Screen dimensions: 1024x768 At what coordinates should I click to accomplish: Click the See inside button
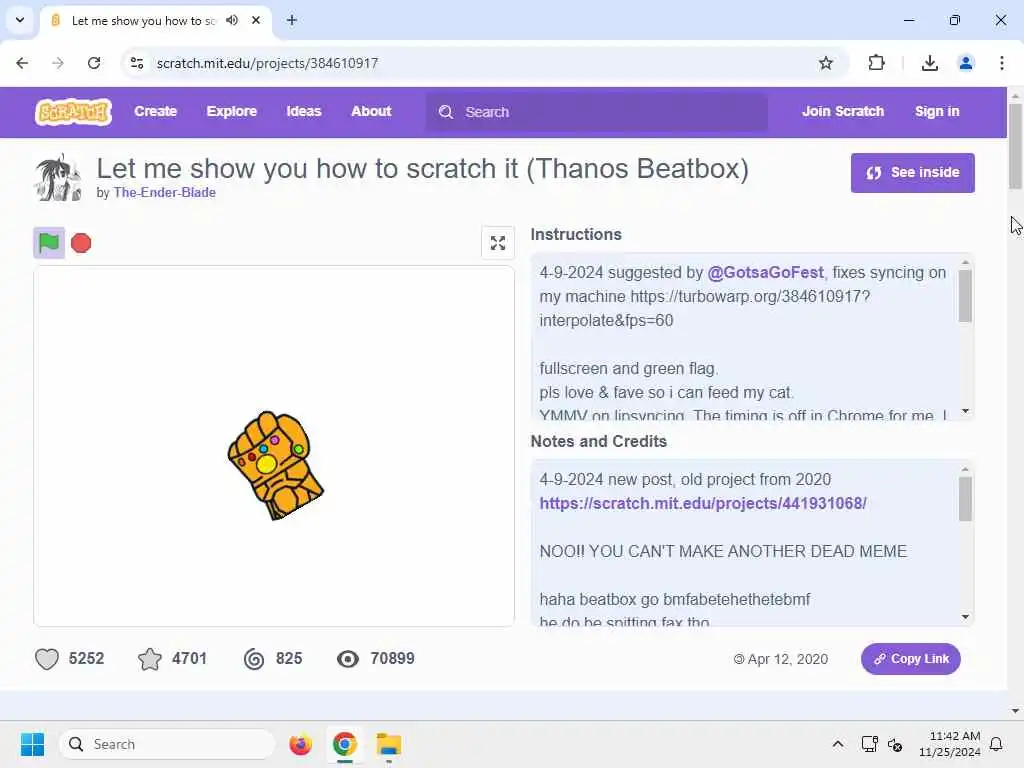(x=912, y=172)
